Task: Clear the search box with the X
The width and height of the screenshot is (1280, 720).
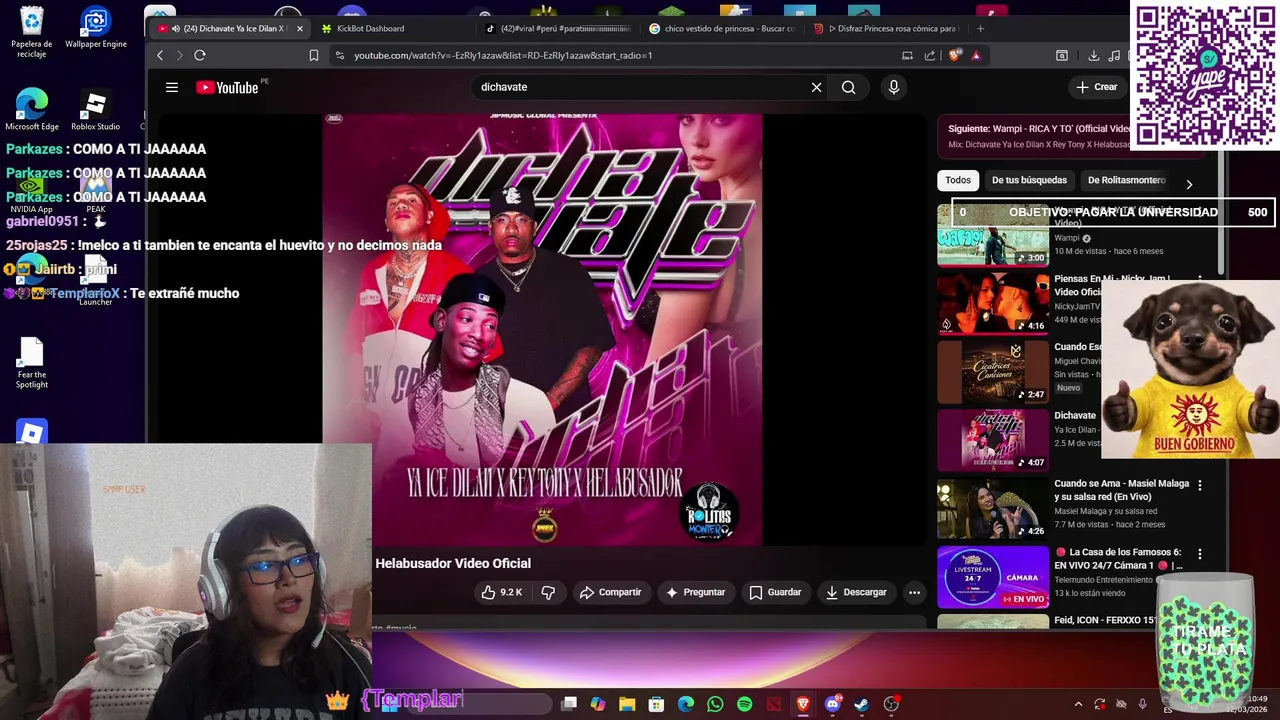Action: click(816, 87)
